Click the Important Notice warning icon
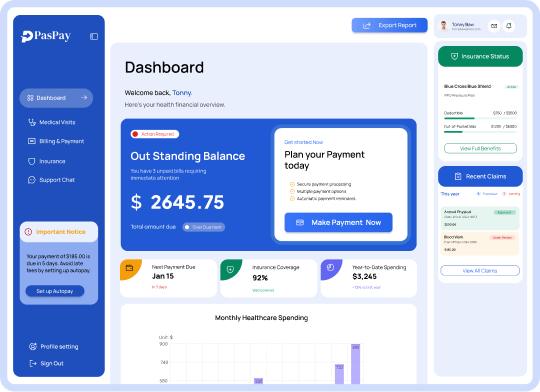Image resolution: width=540 pixels, height=392 pixels. click(x=28, y=232)
